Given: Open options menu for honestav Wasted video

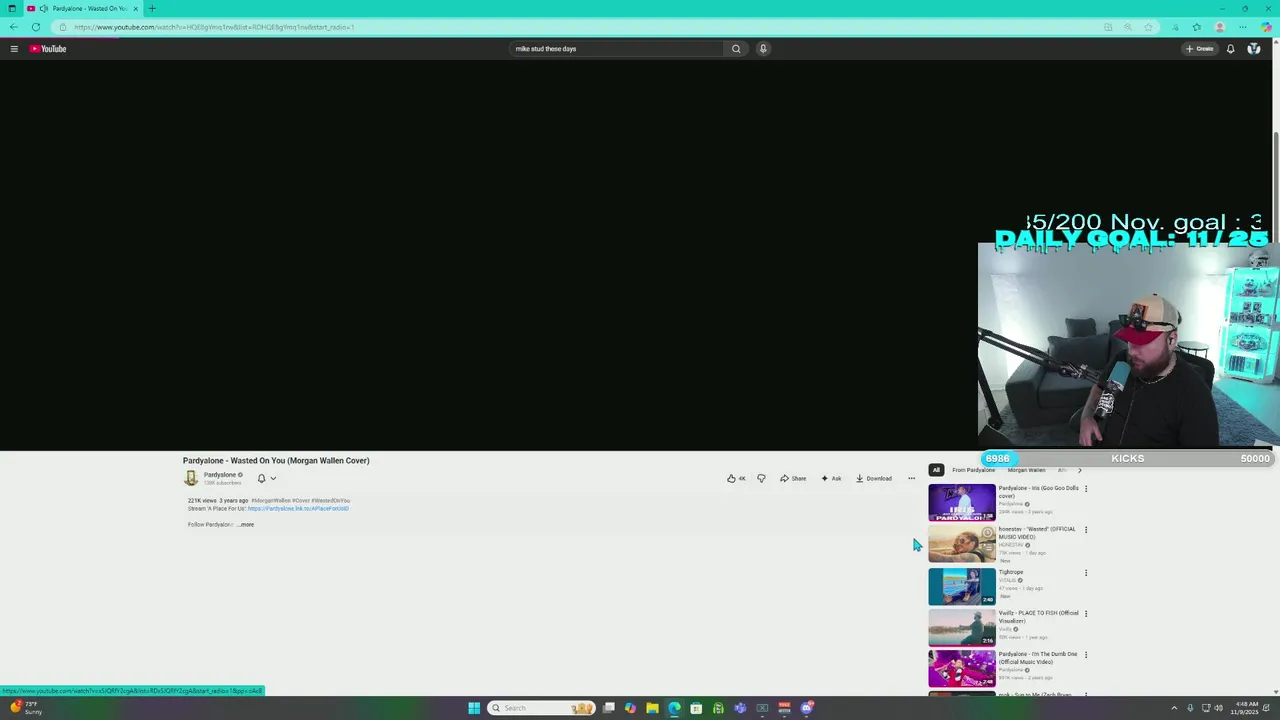Looking at the screenshot, I should (x=1086, y=530).
